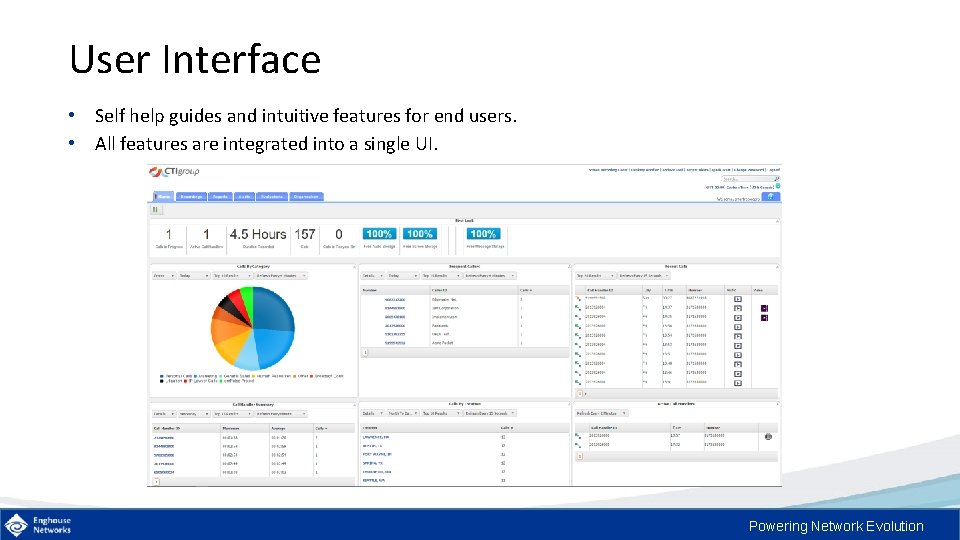
Task: Click the blue home icon button at top right
Action: coord(771,197)
